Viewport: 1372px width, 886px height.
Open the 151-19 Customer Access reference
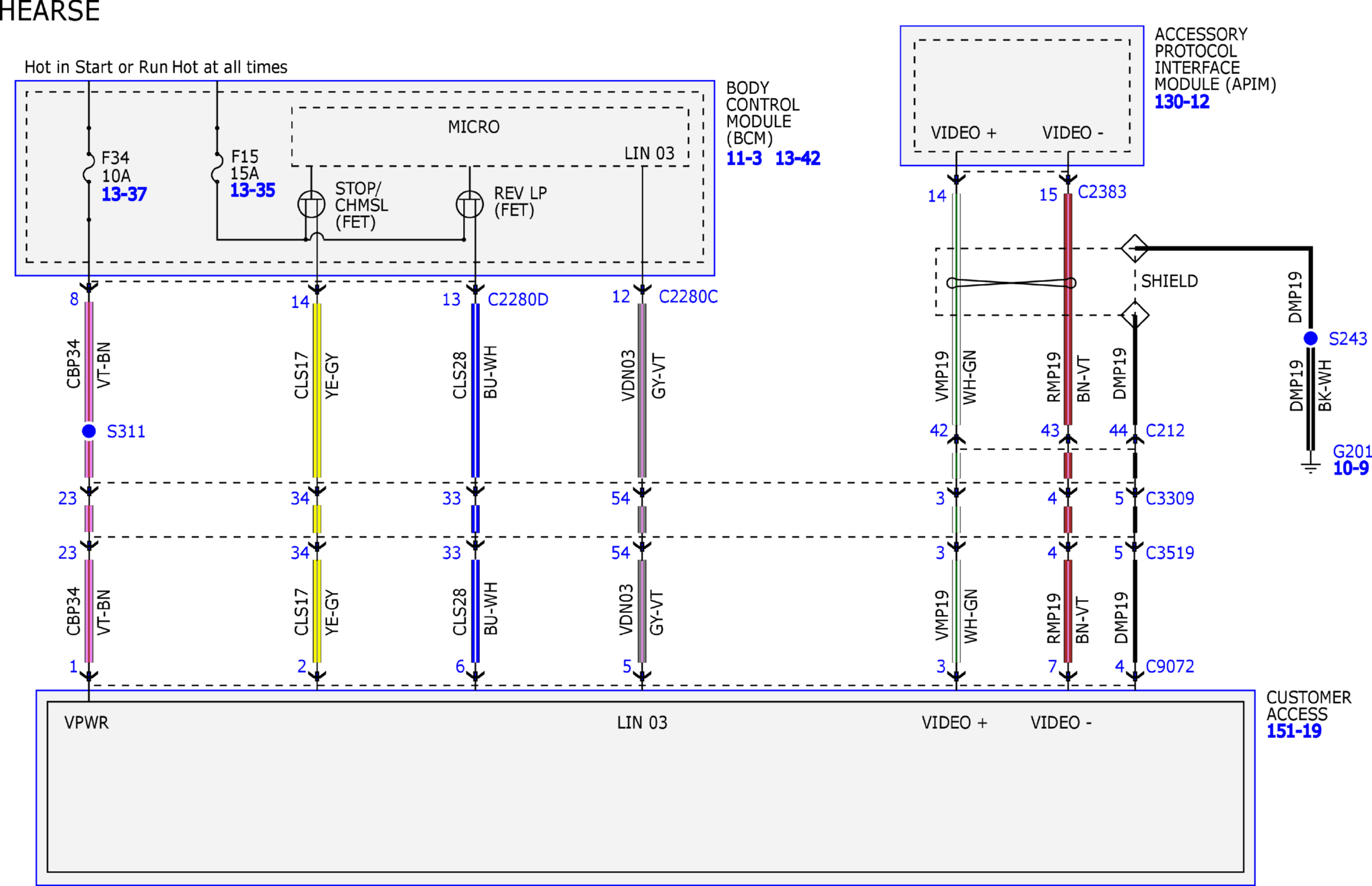click(x=1293, y=731)
